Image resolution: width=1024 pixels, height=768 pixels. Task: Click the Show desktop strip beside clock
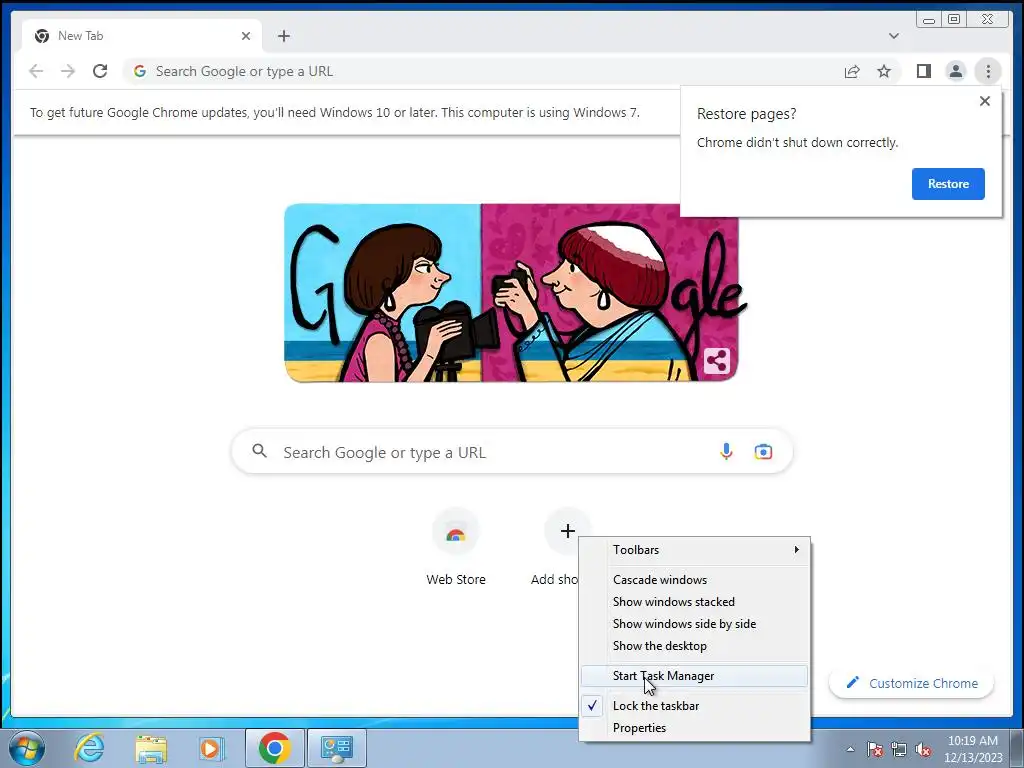click(x=1018, y=748)
